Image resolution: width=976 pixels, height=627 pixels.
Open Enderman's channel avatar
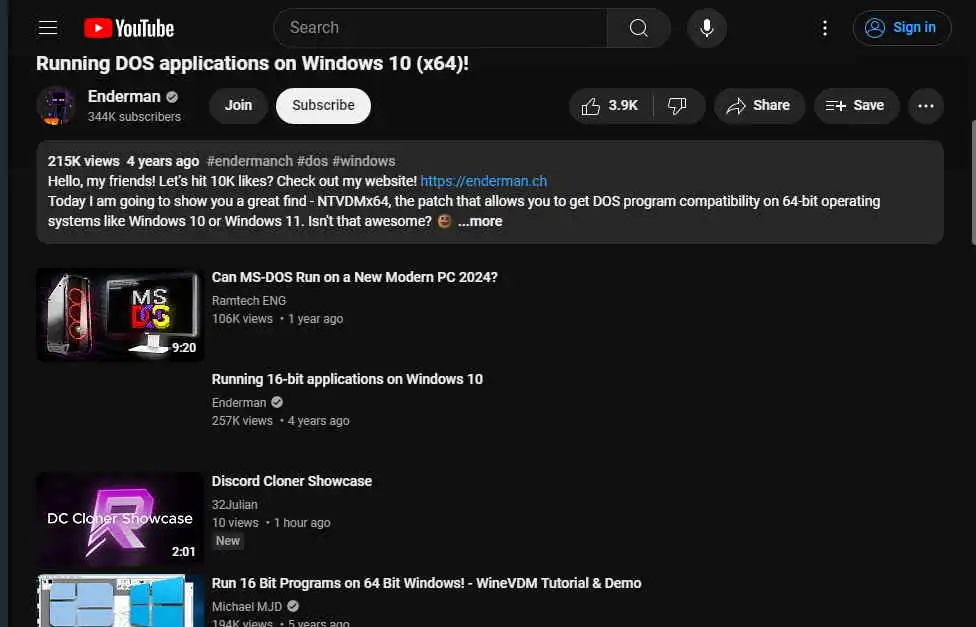[56, 106]
